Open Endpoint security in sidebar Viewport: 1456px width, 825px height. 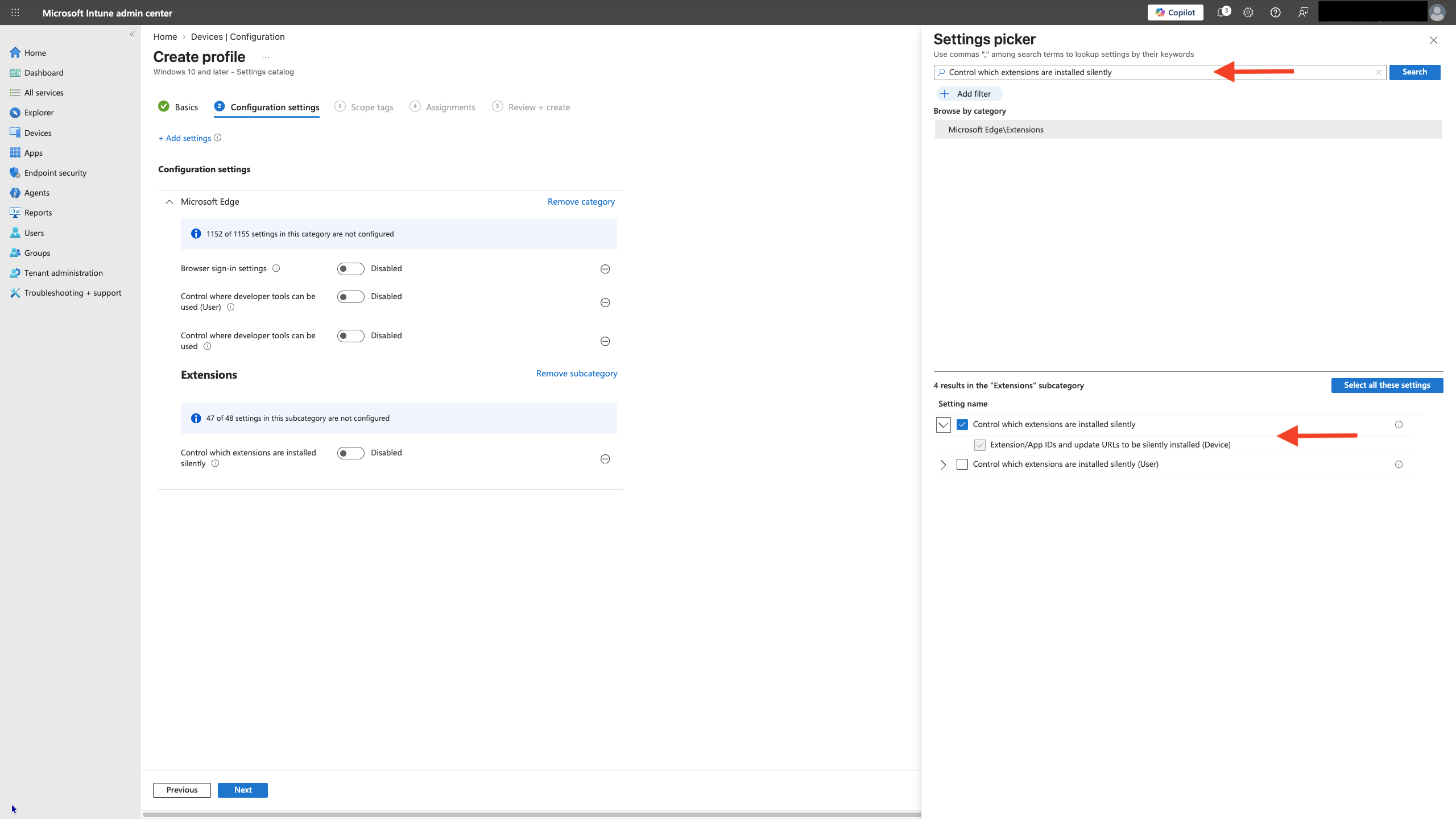point(55,173)
